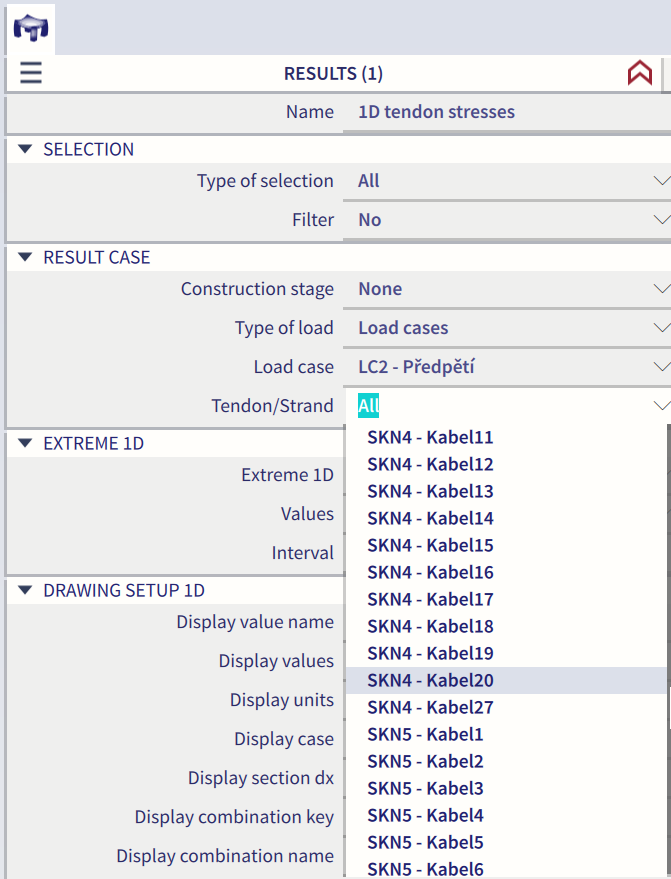Collapse the RESULT CASE section
671x879 pixels.
coord(26,257)
